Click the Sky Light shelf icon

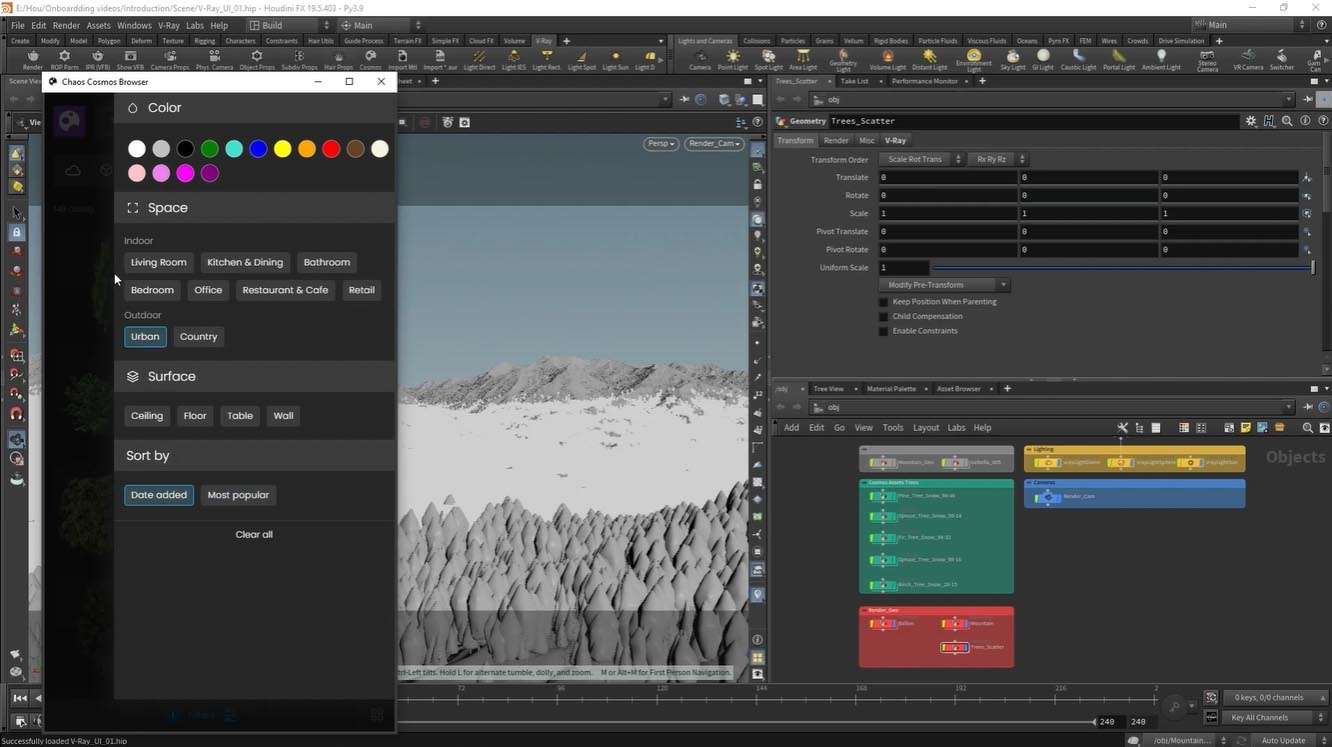[1012, 58]
